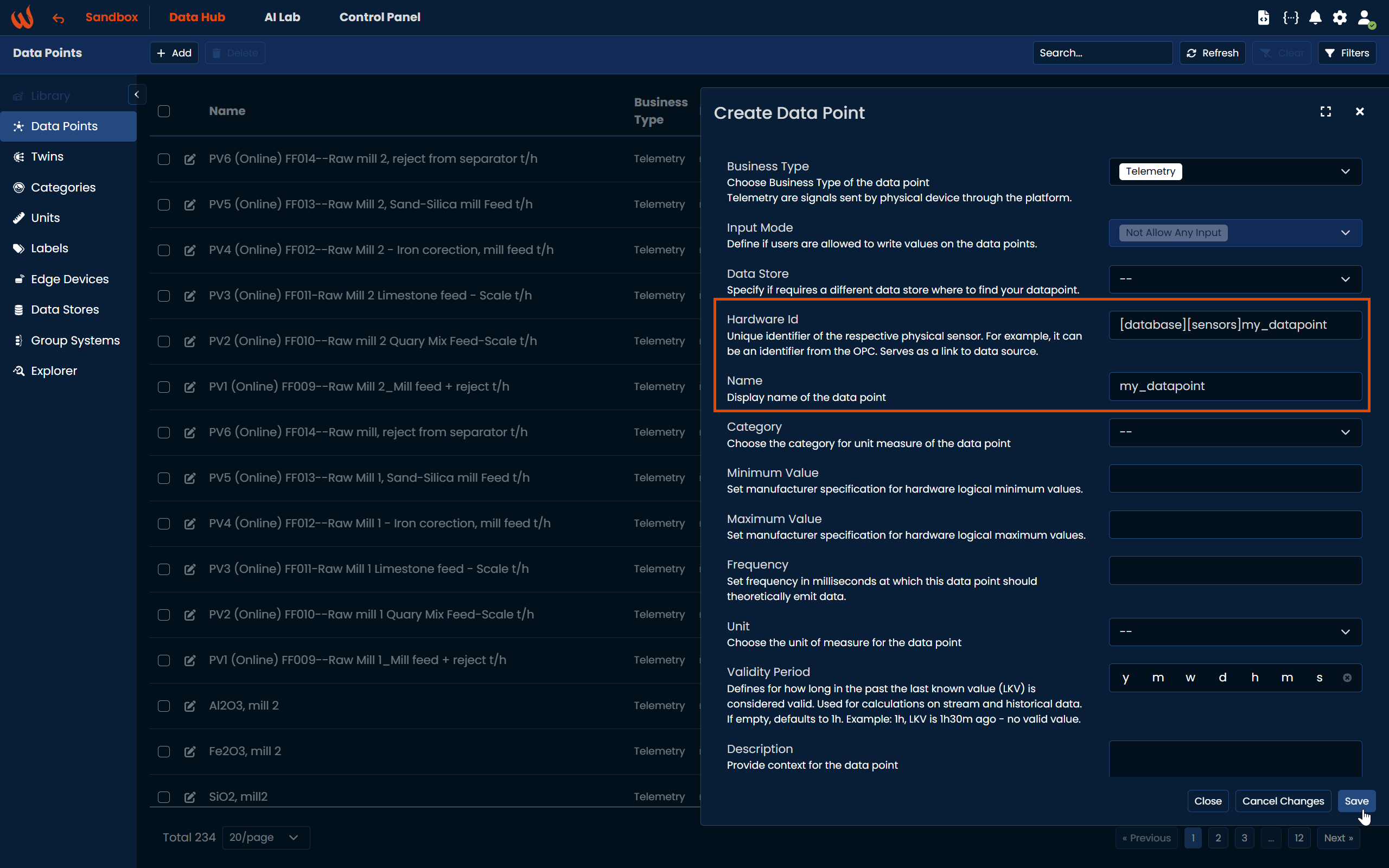Click the Cancel Changes button
The width and height of the screenshot is (1389, 868).
1282,801
